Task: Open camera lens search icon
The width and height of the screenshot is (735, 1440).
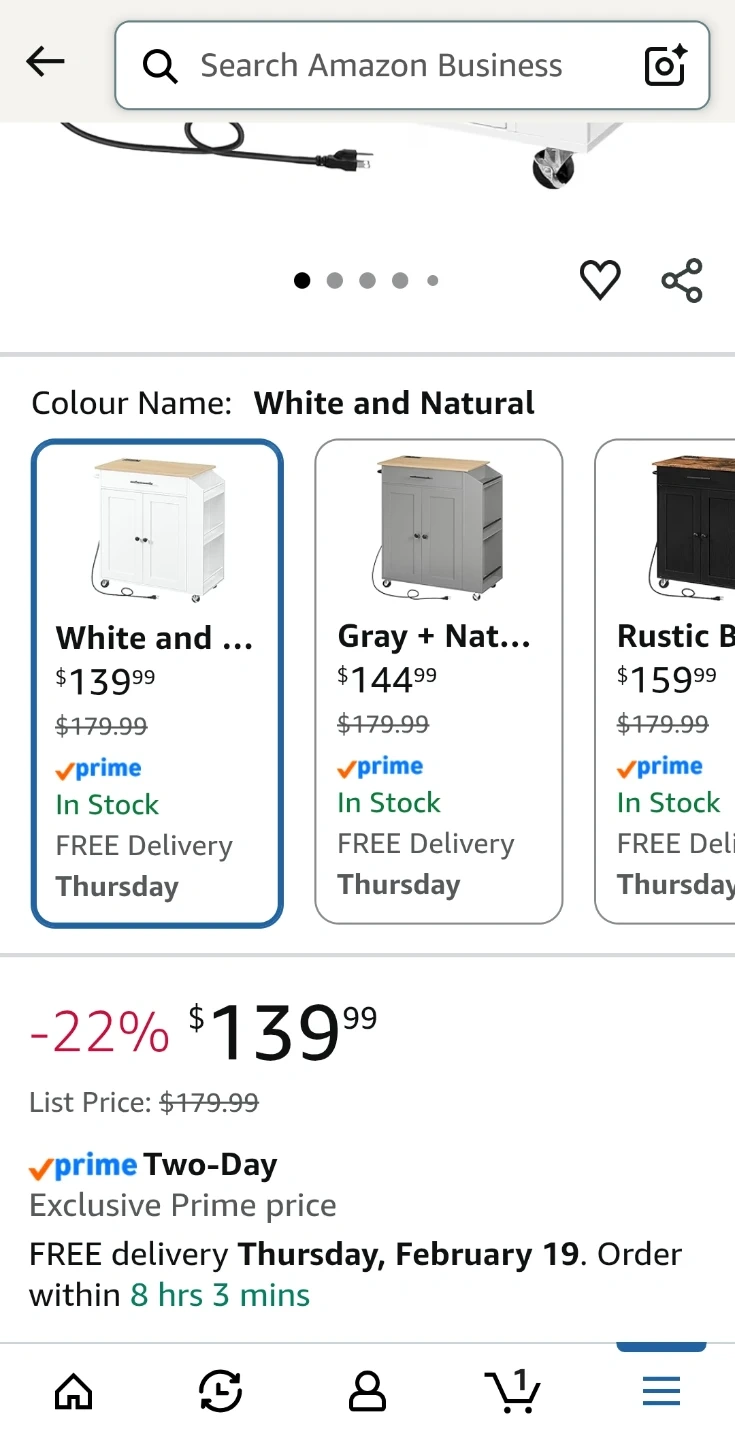Action: pyautogui.click(x=665, y=65)
